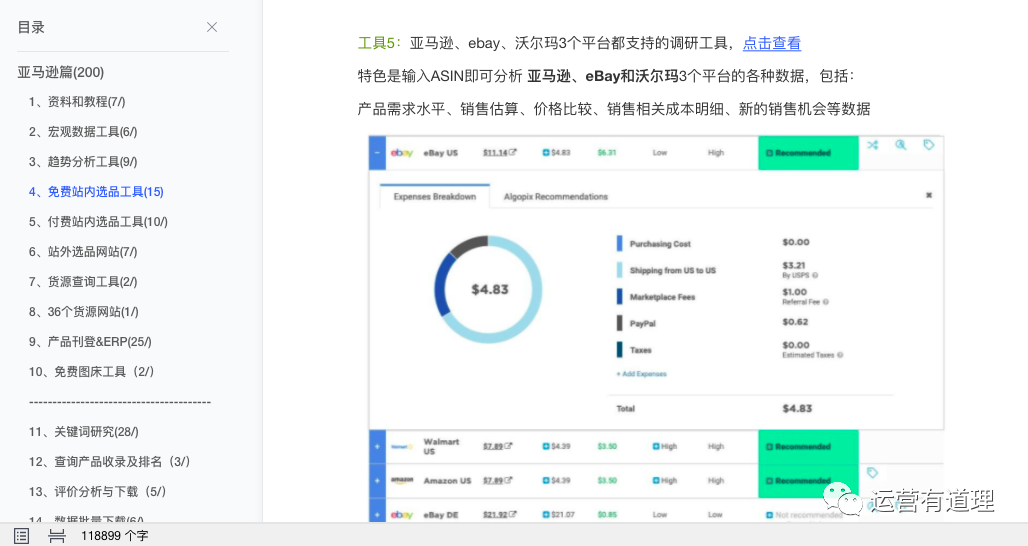Image resolution: width=1028 pixels, height=546 pixels.
Task: Click the + Add Expenses link
Action: [x=641, y=374]
